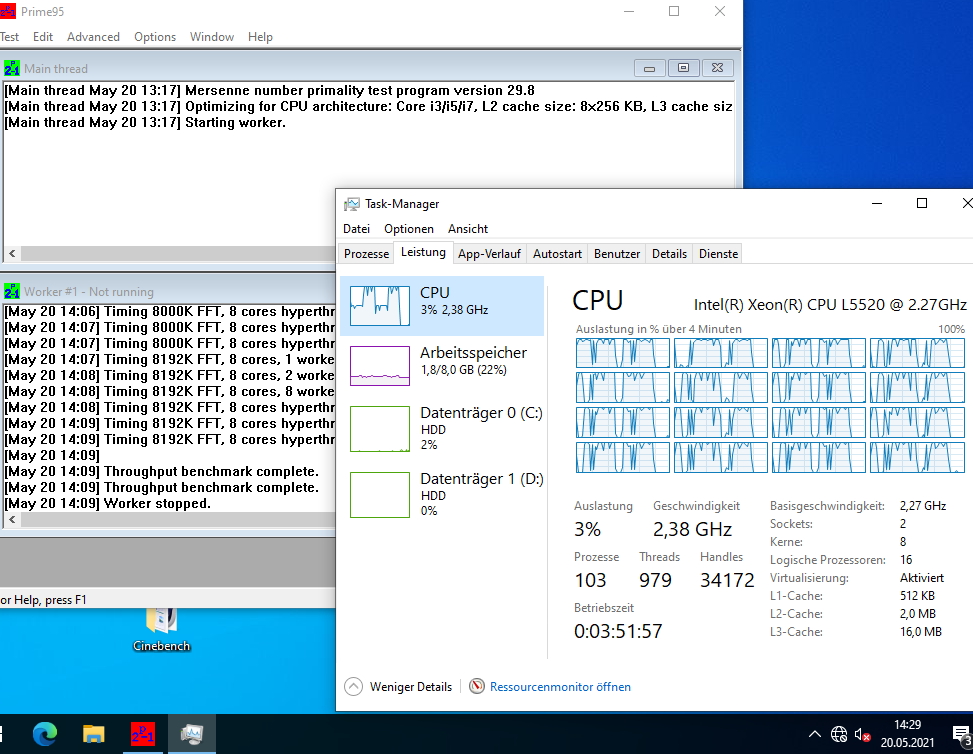Click the Handles value 34172
973x754 pixels.
pos(727,580)
